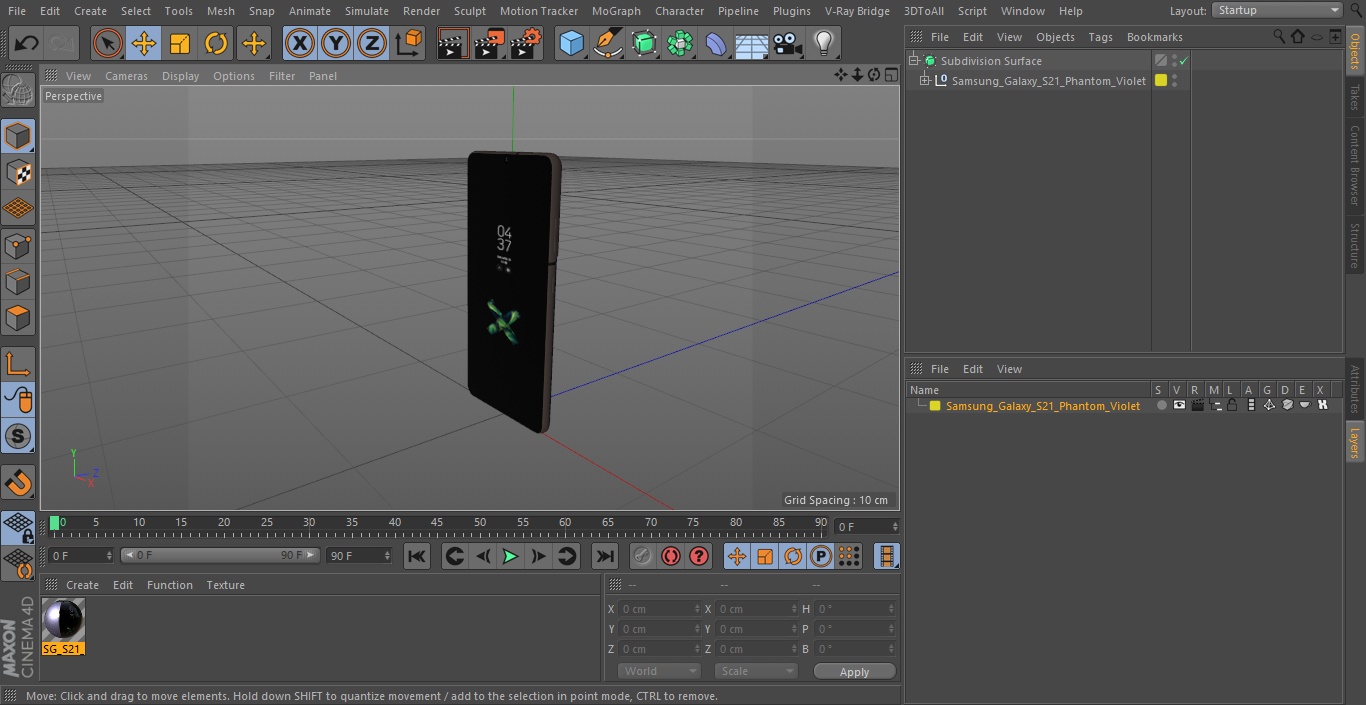Go to end of animation
The image size is (1366, 705).
tap(605, 556)
